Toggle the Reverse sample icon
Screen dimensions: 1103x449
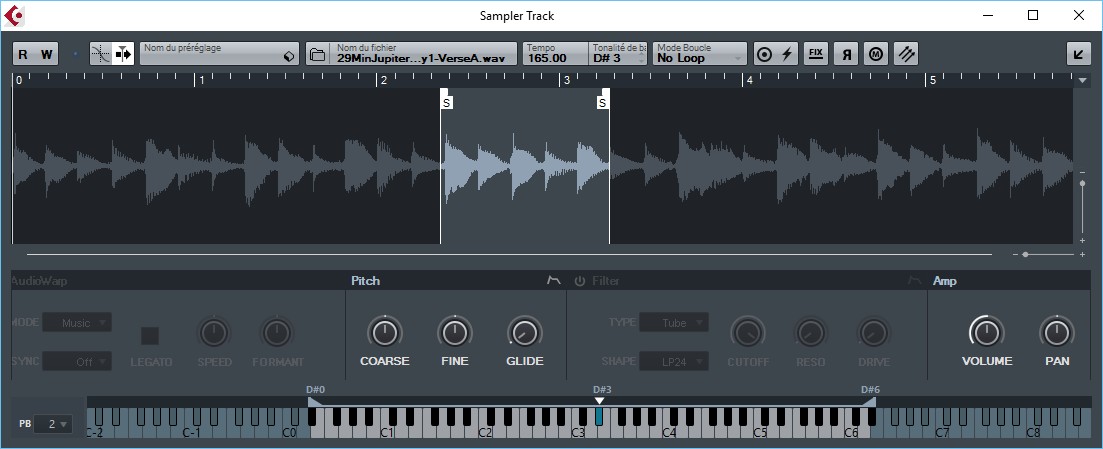pos(846,53)
